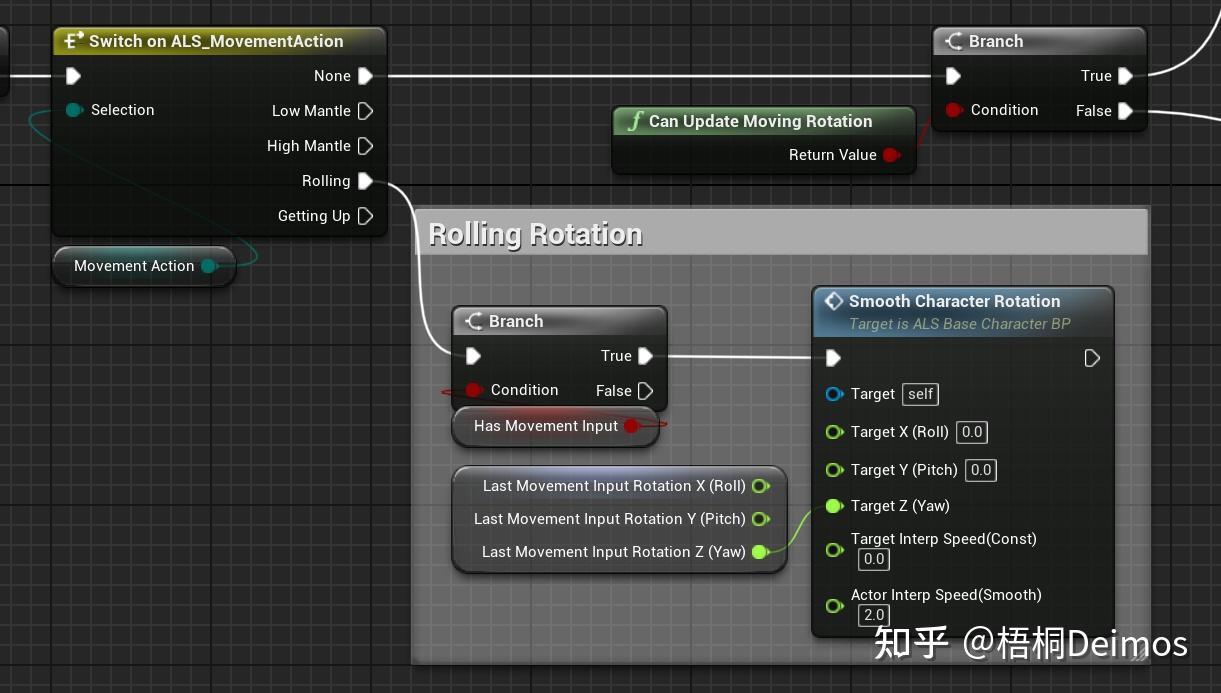
Task: Click the Getting Up execution output pin
Action: coord(364,216)
